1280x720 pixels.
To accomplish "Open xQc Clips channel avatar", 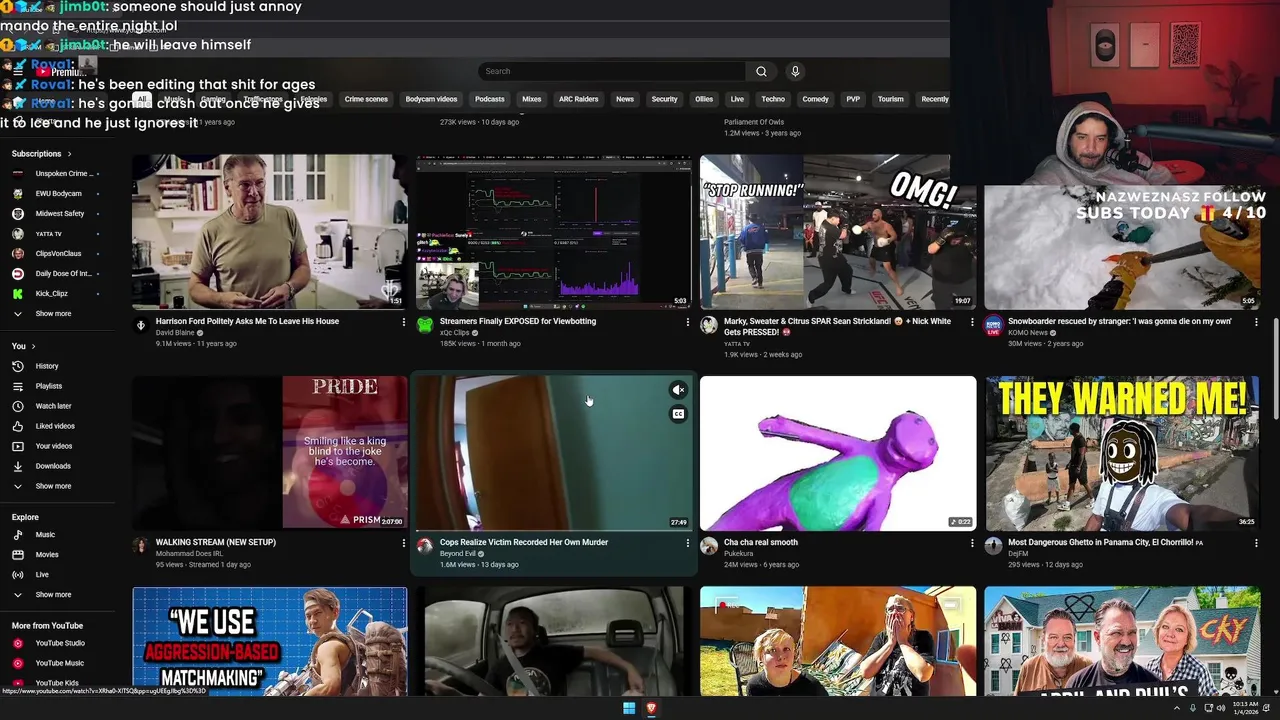I will (425, 325).
